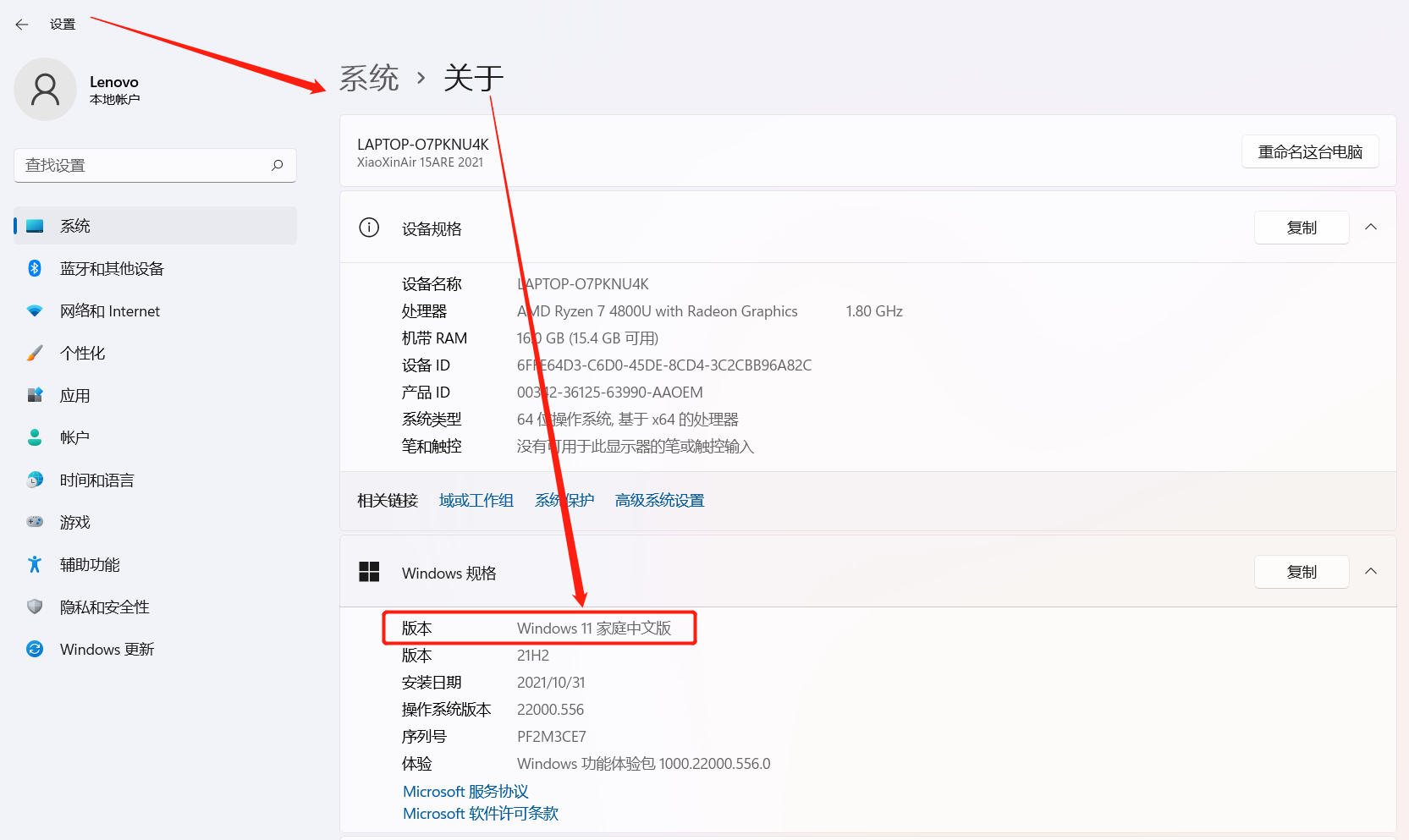Click 重命名这台电脑 button

pos(1310,151)
